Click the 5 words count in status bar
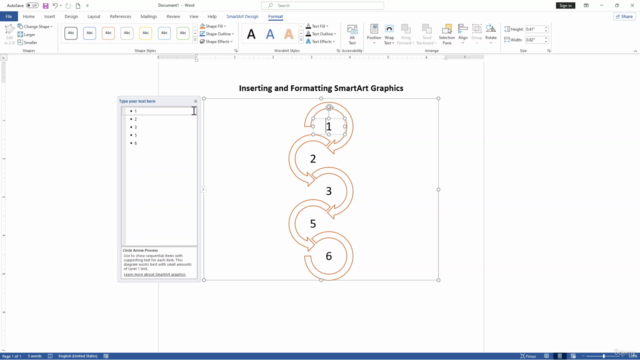Viewport: 640px width, 360px height. click(34, 356)
